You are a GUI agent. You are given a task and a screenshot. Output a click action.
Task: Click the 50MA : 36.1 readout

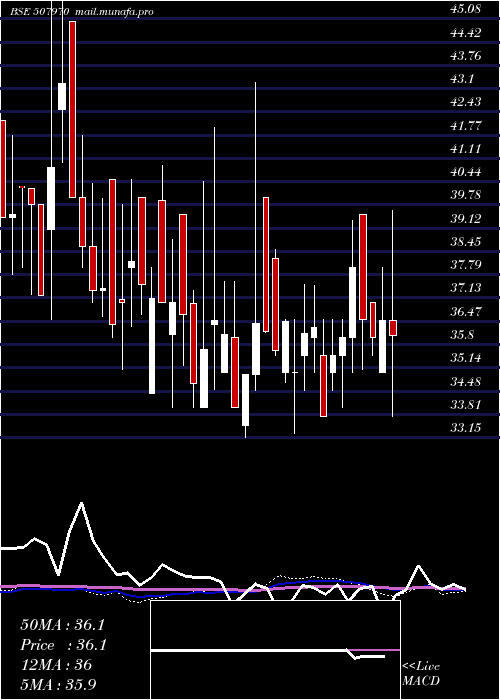[x=62, y=625]
